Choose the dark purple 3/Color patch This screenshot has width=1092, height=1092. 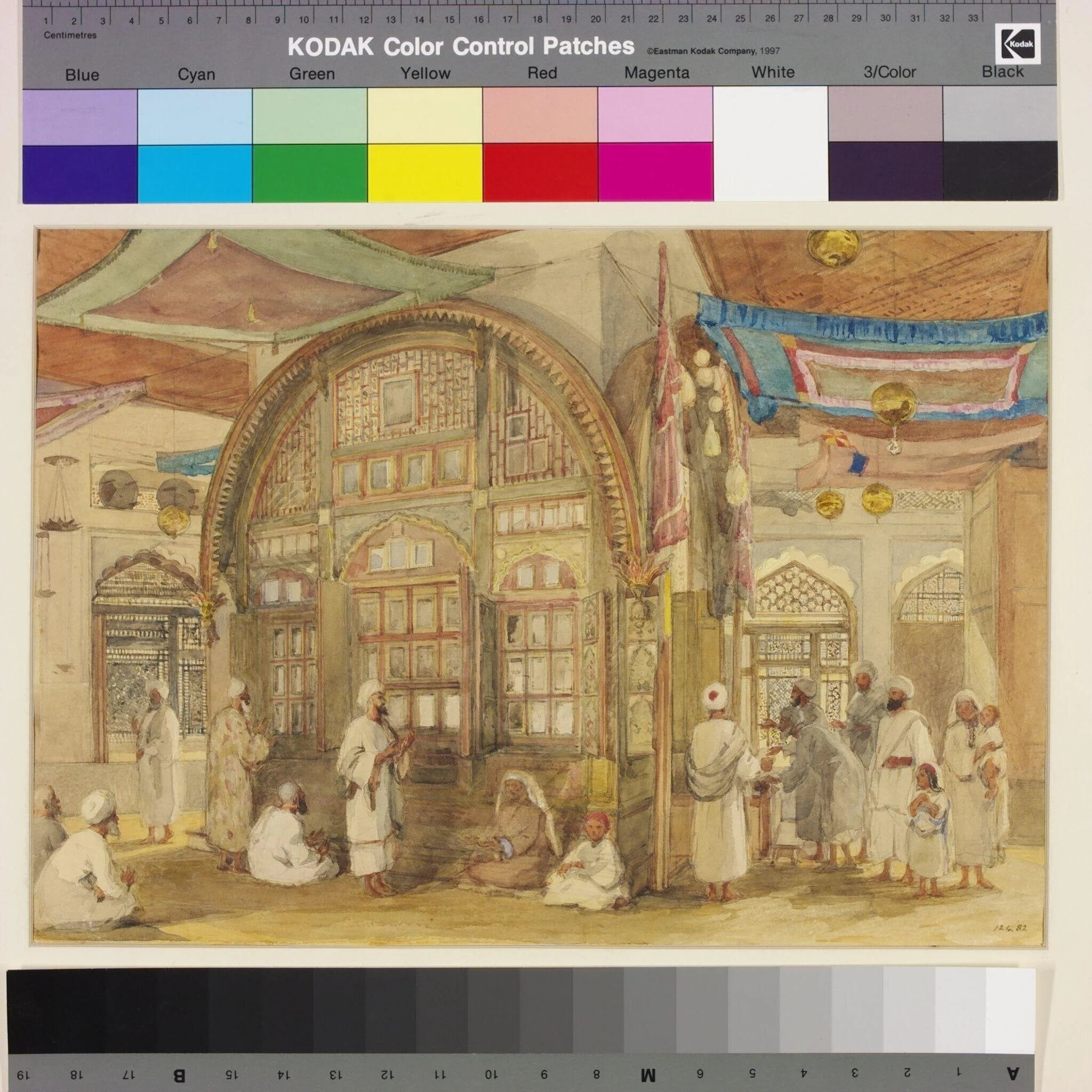click(x=886, y=171)
